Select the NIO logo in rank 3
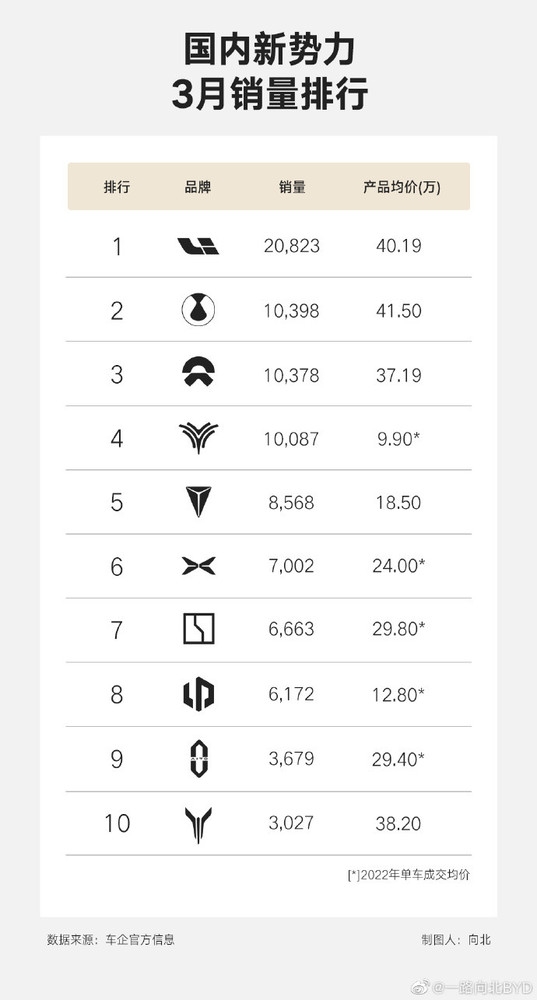The width and height of the screenshot is (537, 1000). (x=198, y=374)
